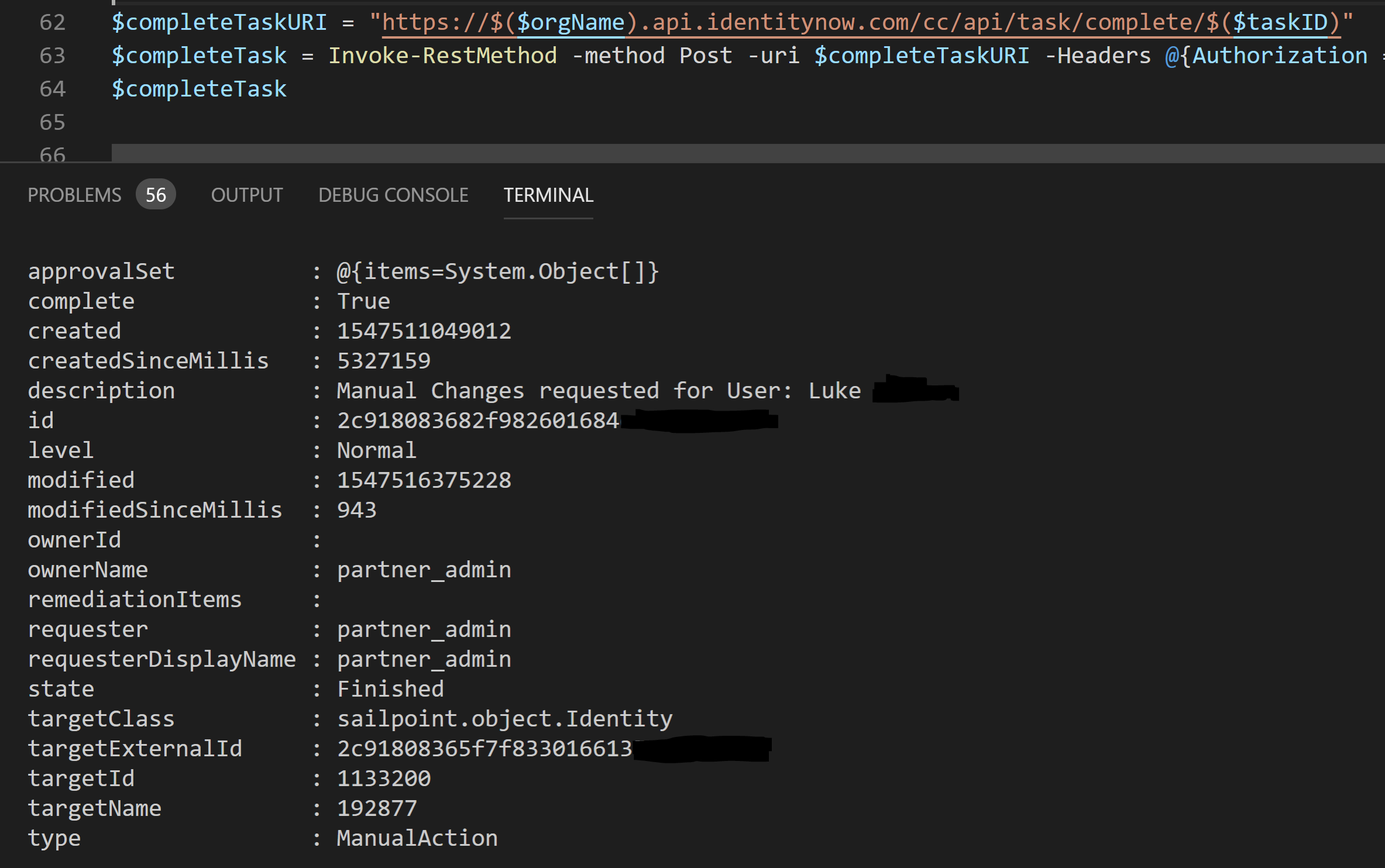Click line number 63 in the gutter
This screenshot has height=868, width=1385.
(52, 56)
